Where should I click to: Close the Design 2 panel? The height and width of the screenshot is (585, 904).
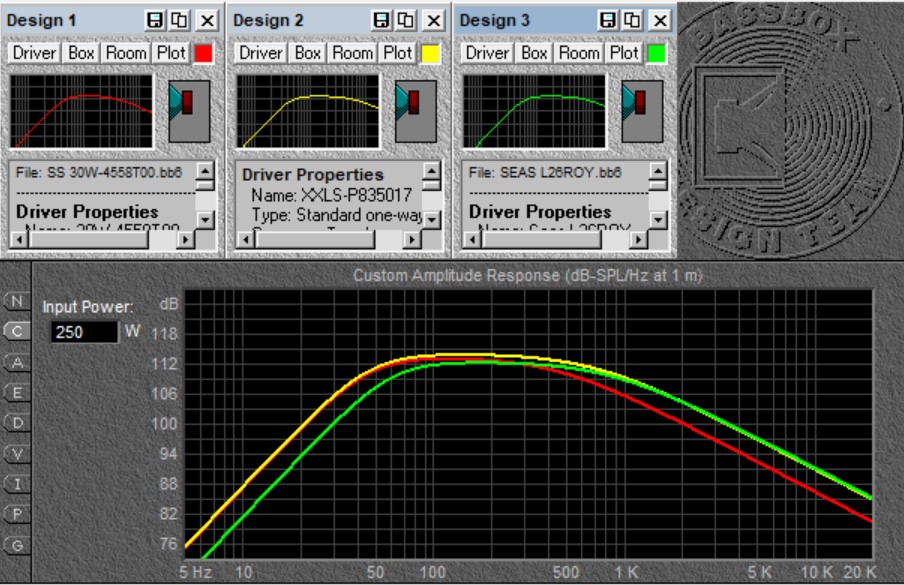click(434, 21)
